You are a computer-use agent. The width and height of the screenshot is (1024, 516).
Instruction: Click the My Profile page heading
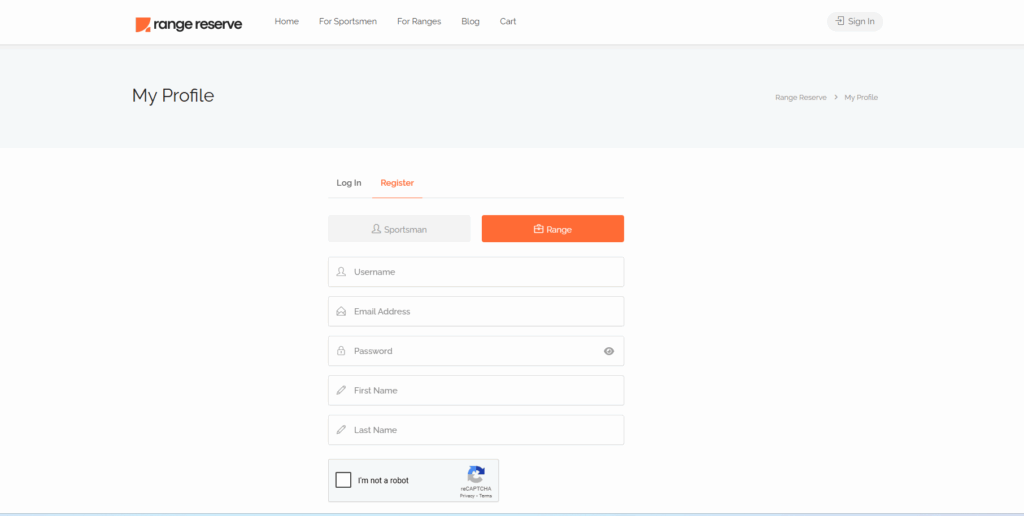[x=173, y=96]
